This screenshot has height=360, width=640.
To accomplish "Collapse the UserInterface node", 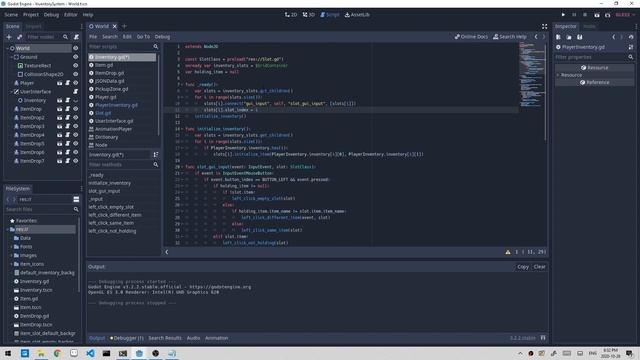I will tap(11, 91).
